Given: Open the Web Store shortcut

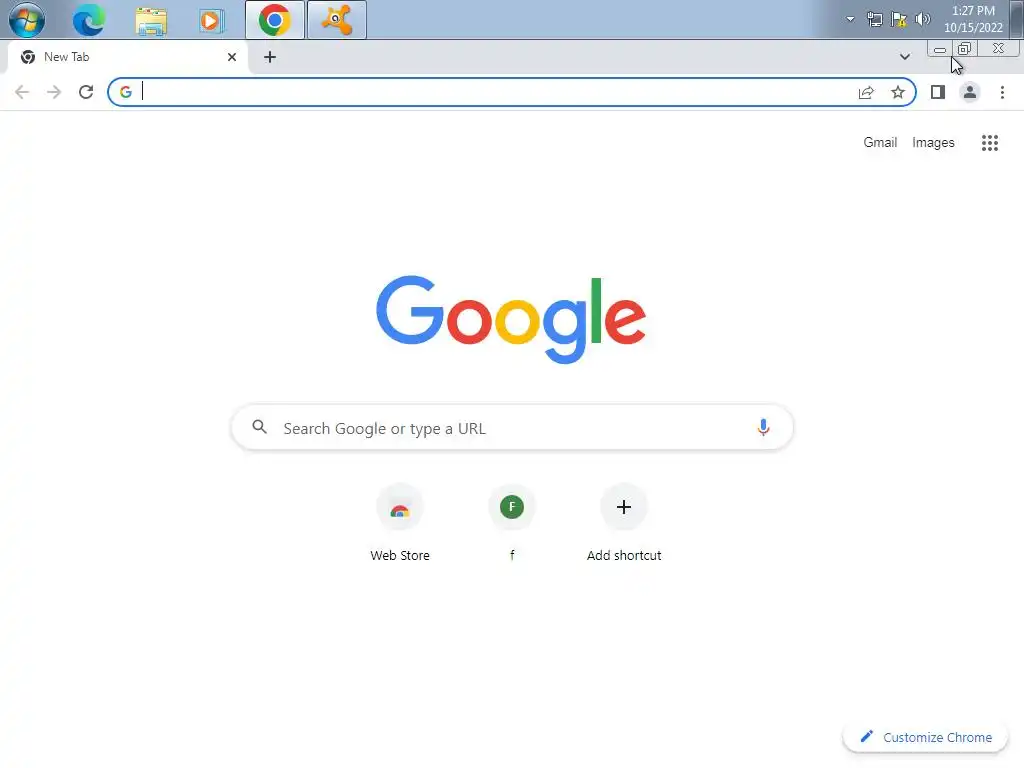Looking at the screenshot, I should click(400, 524).
